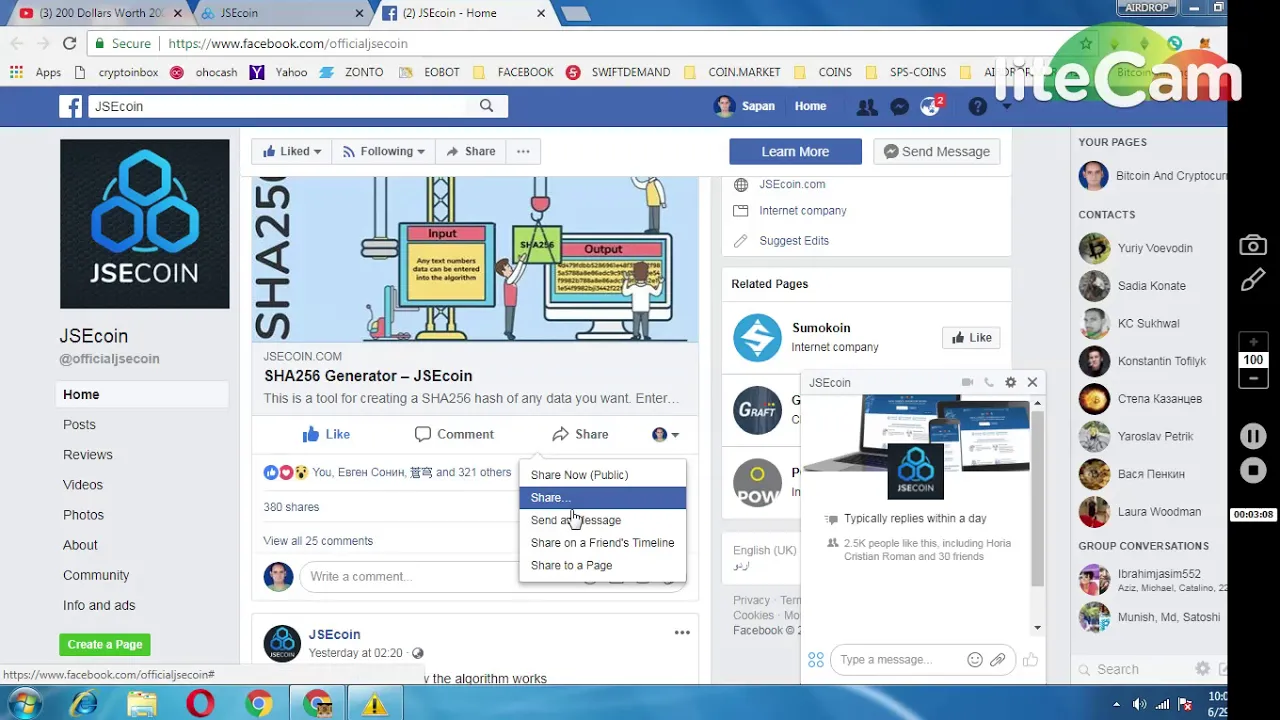Open chat sidebar settings gear
This screenshot has width=1280, height=720.
click(1203, 669)
